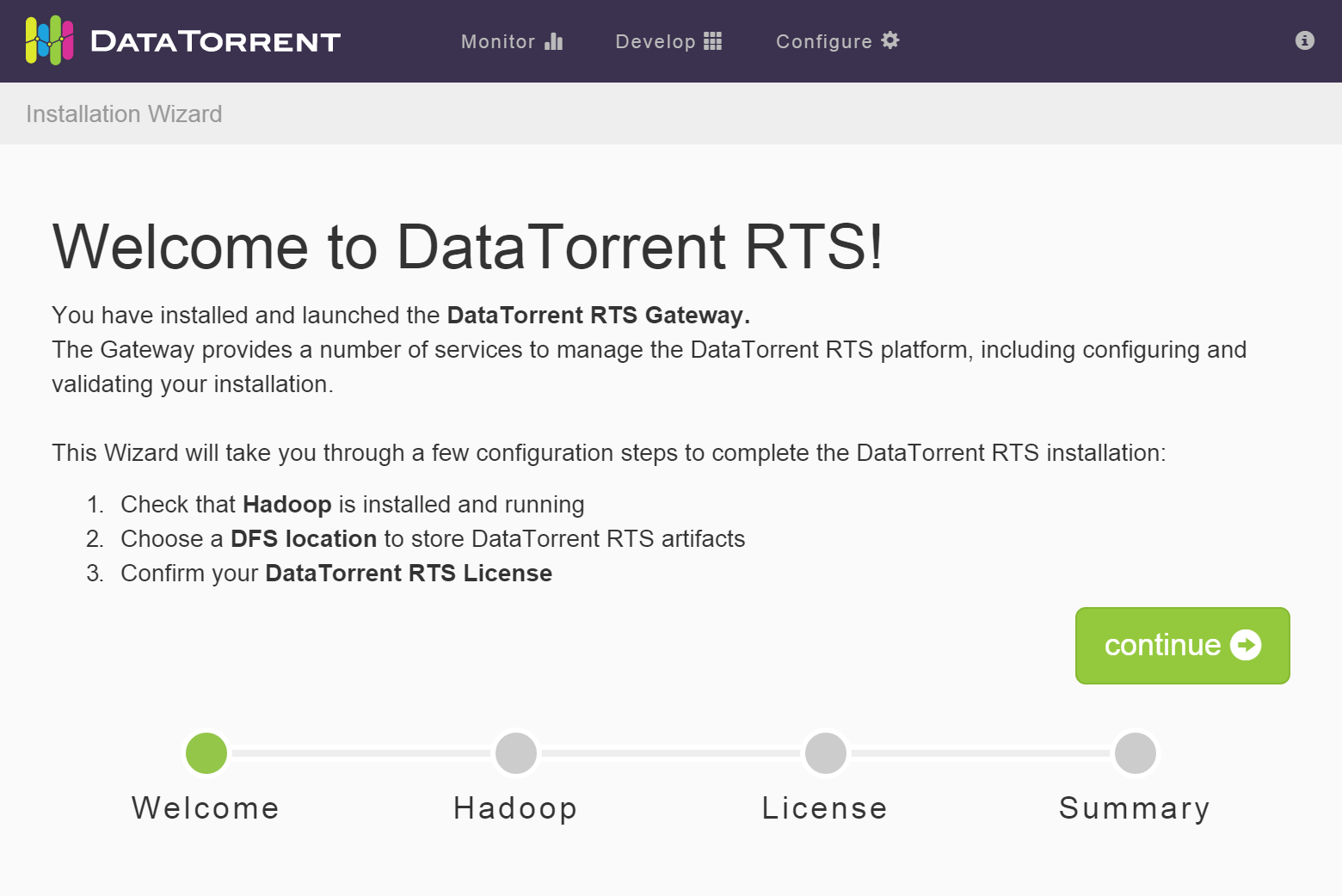Click the DataTorrent brand name text
This screenshot has width=1342, height=896.
pyautogui.click(x=215, y=41)
